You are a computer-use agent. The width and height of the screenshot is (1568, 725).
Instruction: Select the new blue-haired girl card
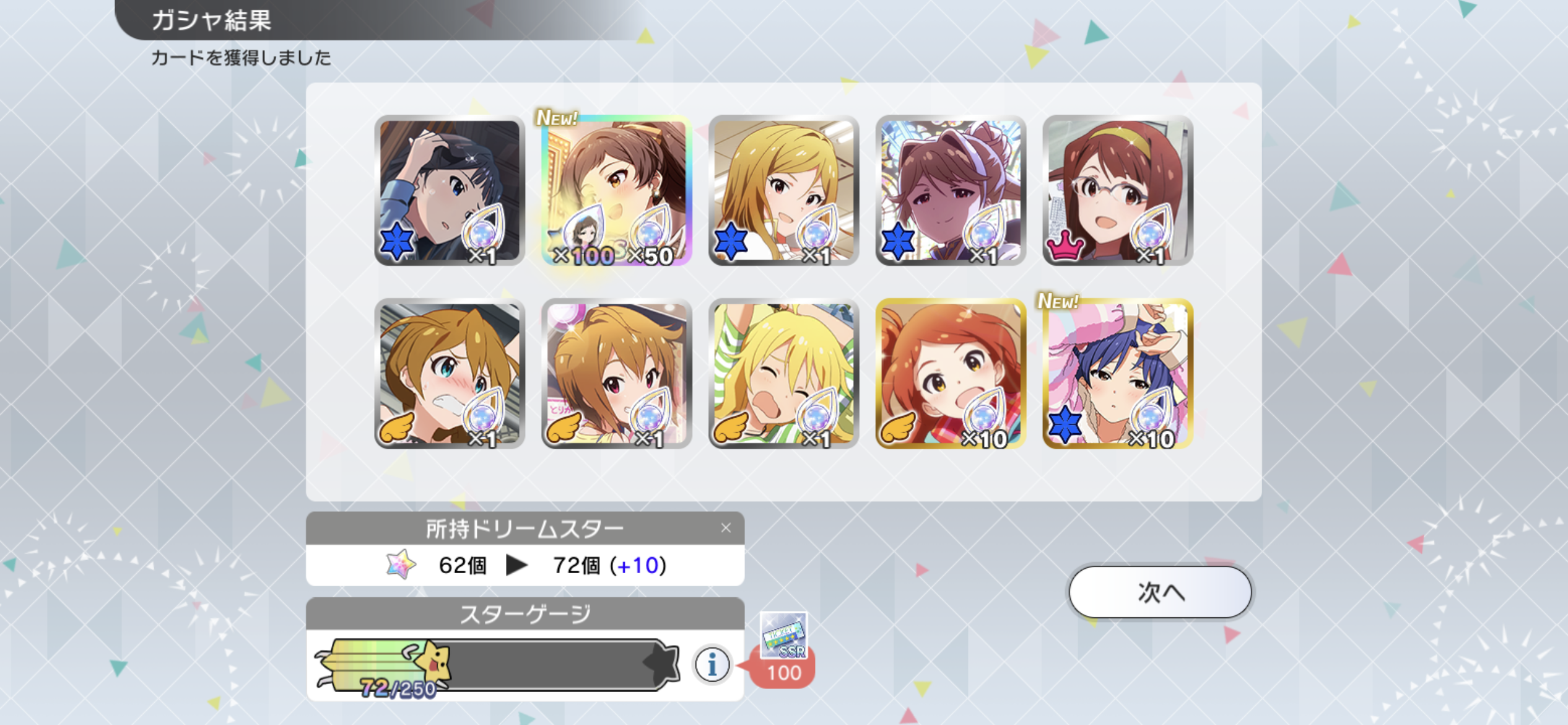click(x=1118, y=374)
